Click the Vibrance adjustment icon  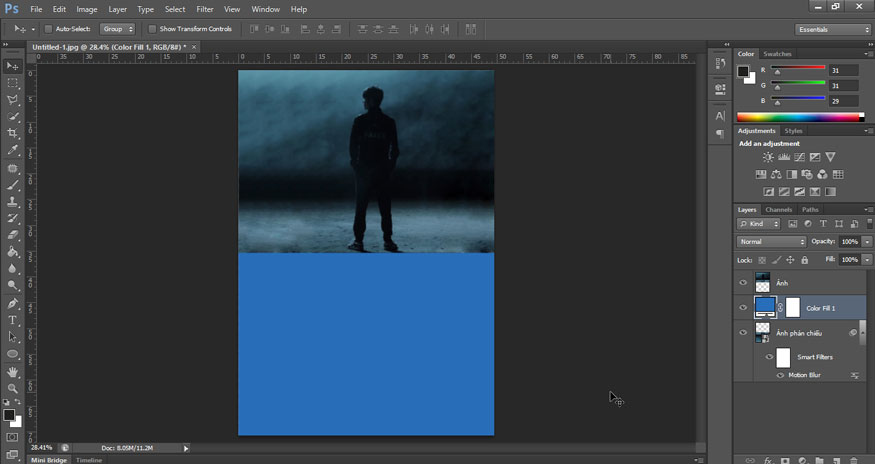click(x=830, y=157)
